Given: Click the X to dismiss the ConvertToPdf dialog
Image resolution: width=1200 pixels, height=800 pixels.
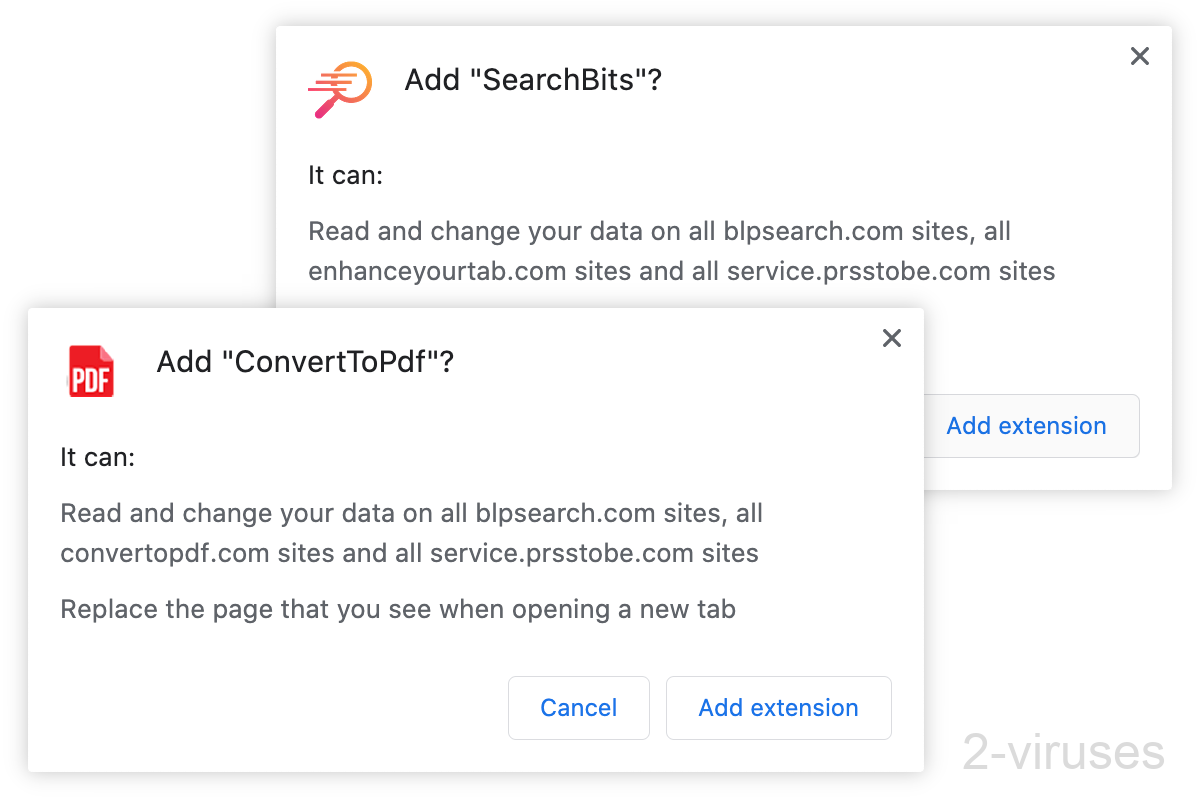Looking at the screenshot, I should tap(891, 338).
